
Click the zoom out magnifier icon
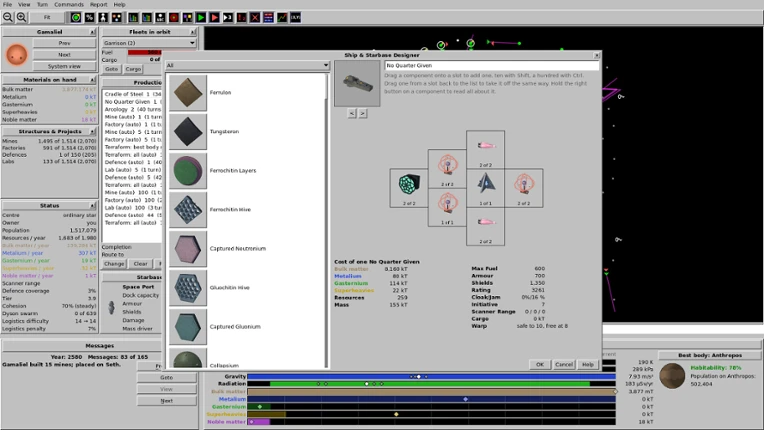click(8, 18)
